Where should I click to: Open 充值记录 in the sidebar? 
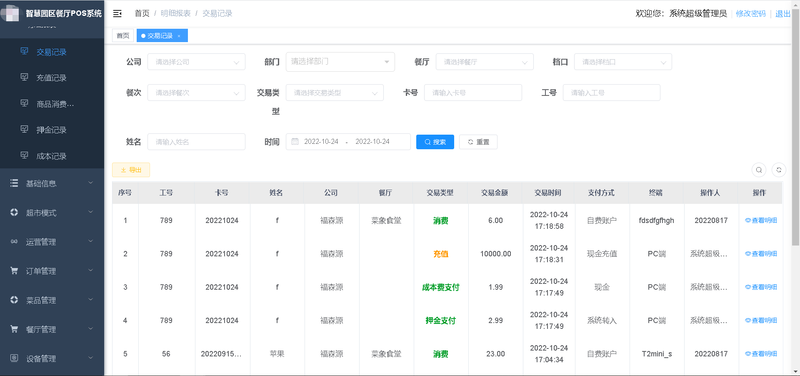click(52, 78)
